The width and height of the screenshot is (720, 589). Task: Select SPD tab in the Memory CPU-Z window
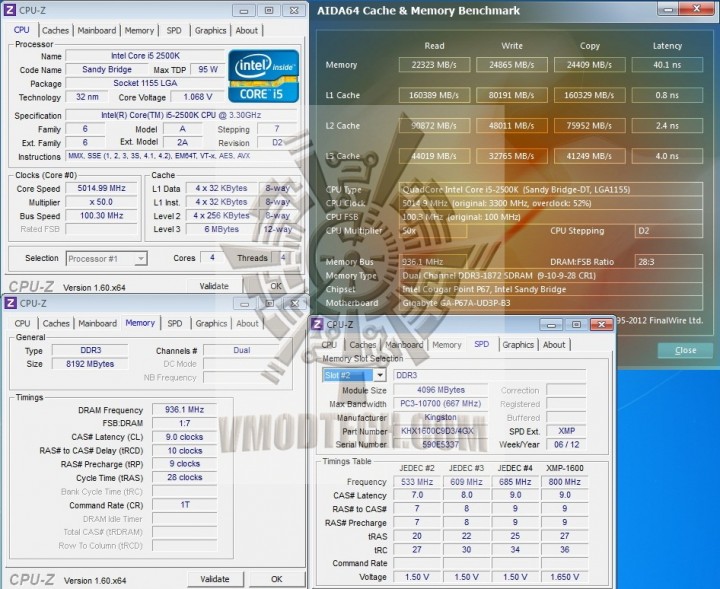coord(174,324)
